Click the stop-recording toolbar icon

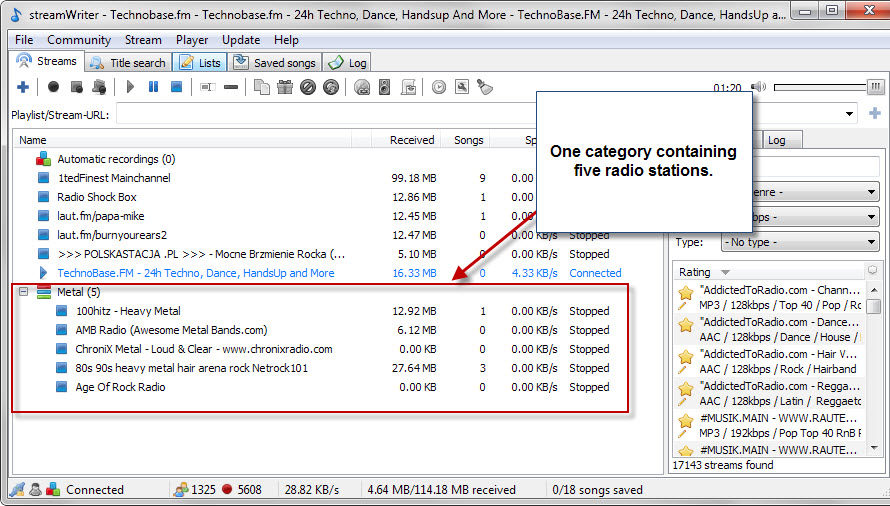(77, 87)
